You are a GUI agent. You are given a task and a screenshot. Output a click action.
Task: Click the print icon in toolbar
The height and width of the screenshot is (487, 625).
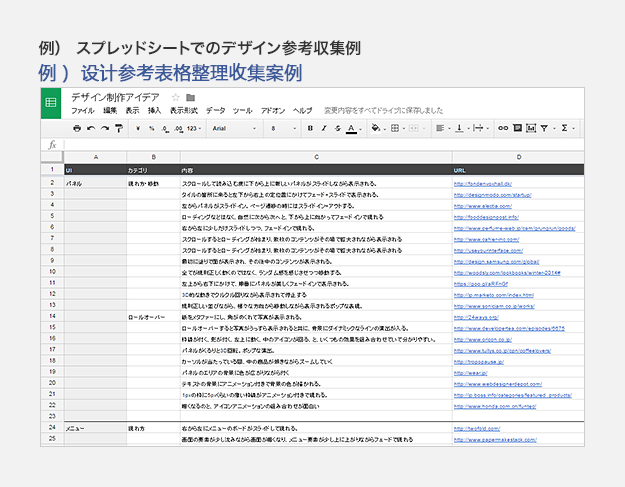pyautogui.click(x=77, y=128)
